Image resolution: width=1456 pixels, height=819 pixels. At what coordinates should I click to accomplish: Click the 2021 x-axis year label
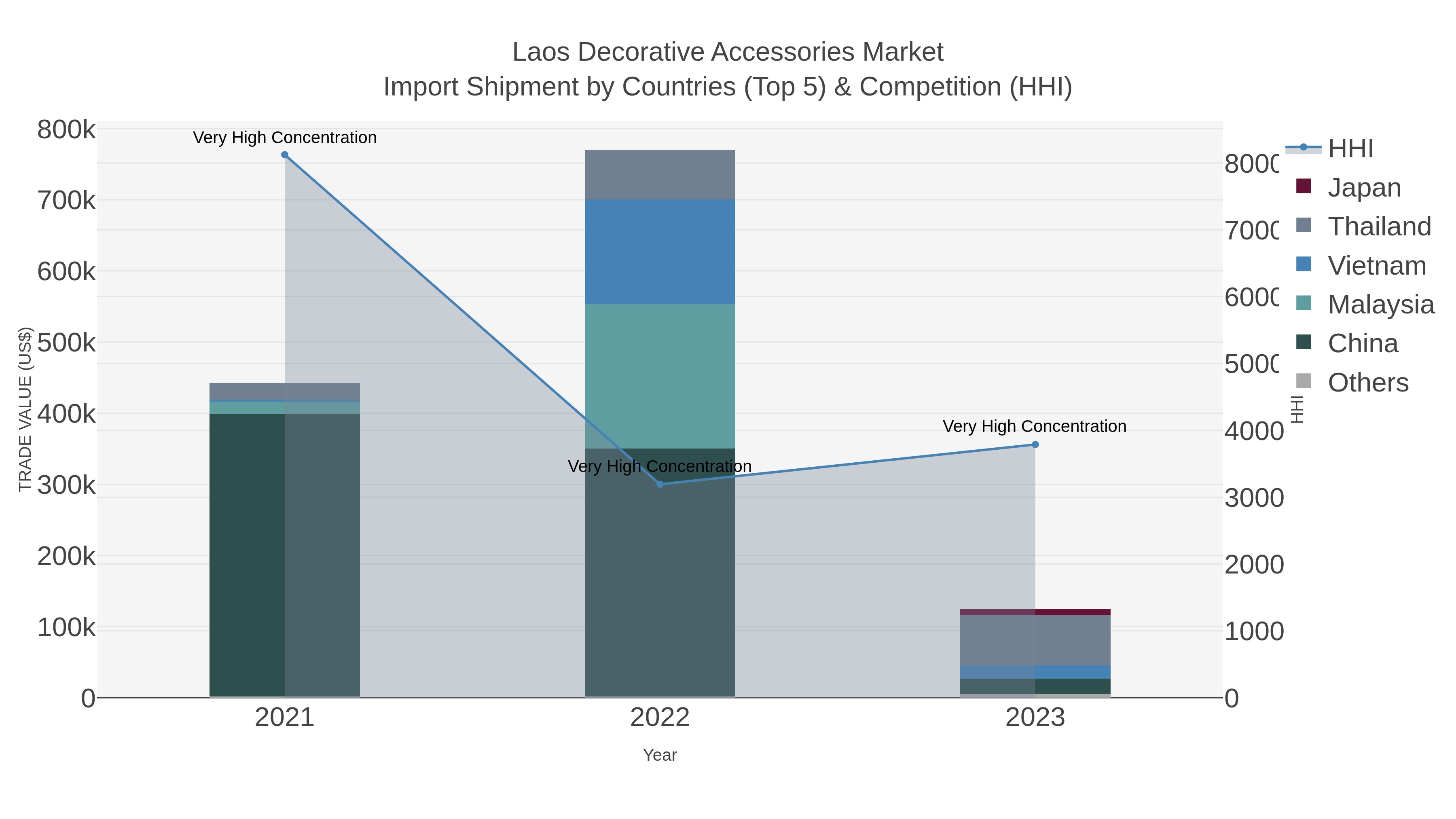pyautogui.click(x=285, y=718)
